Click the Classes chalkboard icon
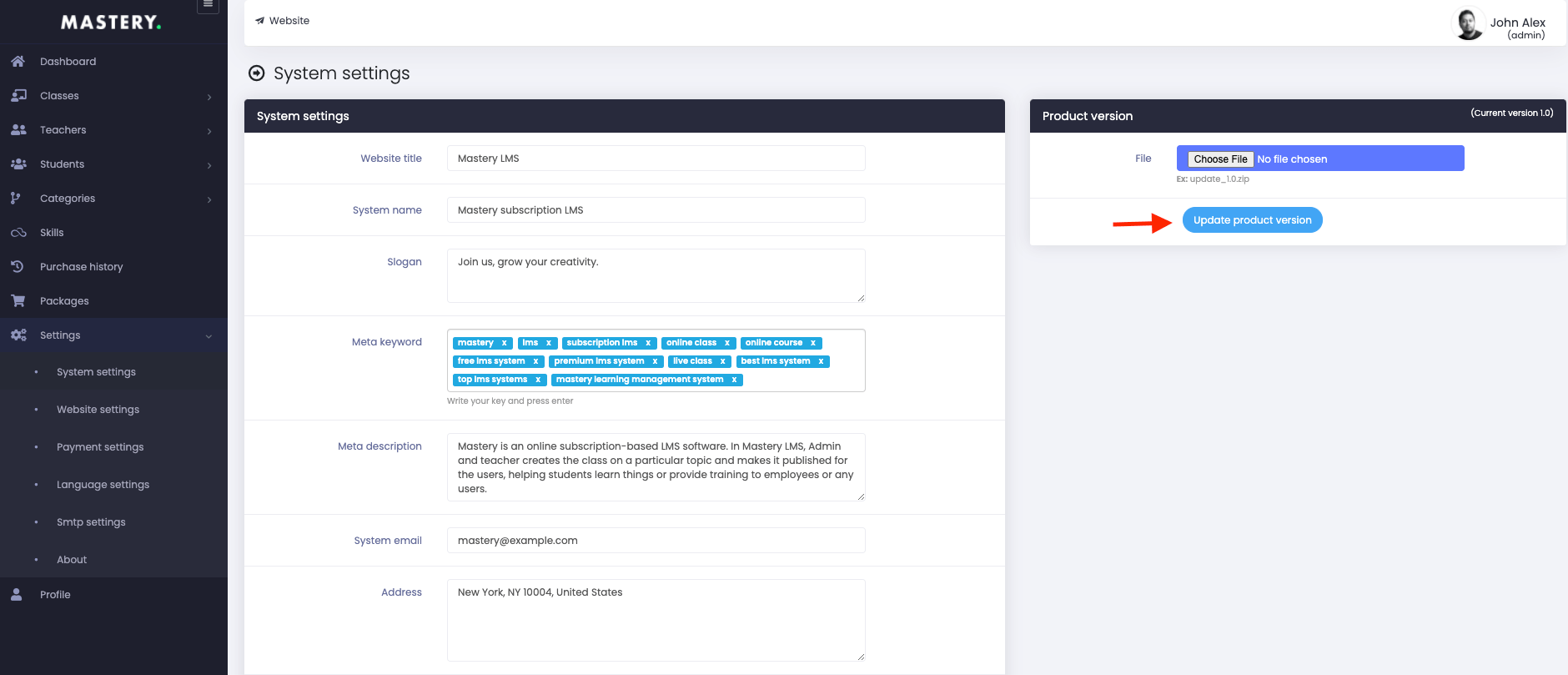The width and height of the screenshot is (1568, 675). coord(18,95)
